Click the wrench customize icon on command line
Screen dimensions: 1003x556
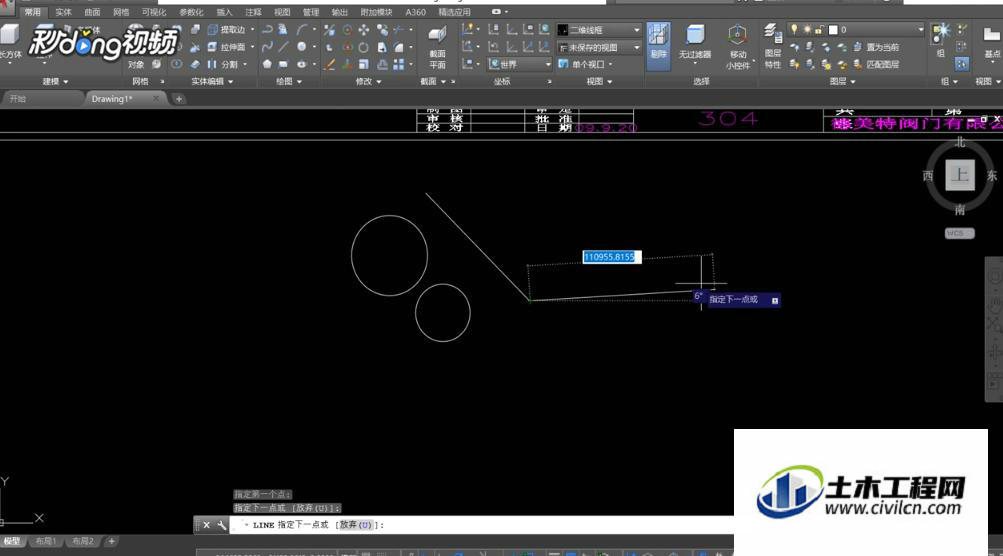pos(221,525)
